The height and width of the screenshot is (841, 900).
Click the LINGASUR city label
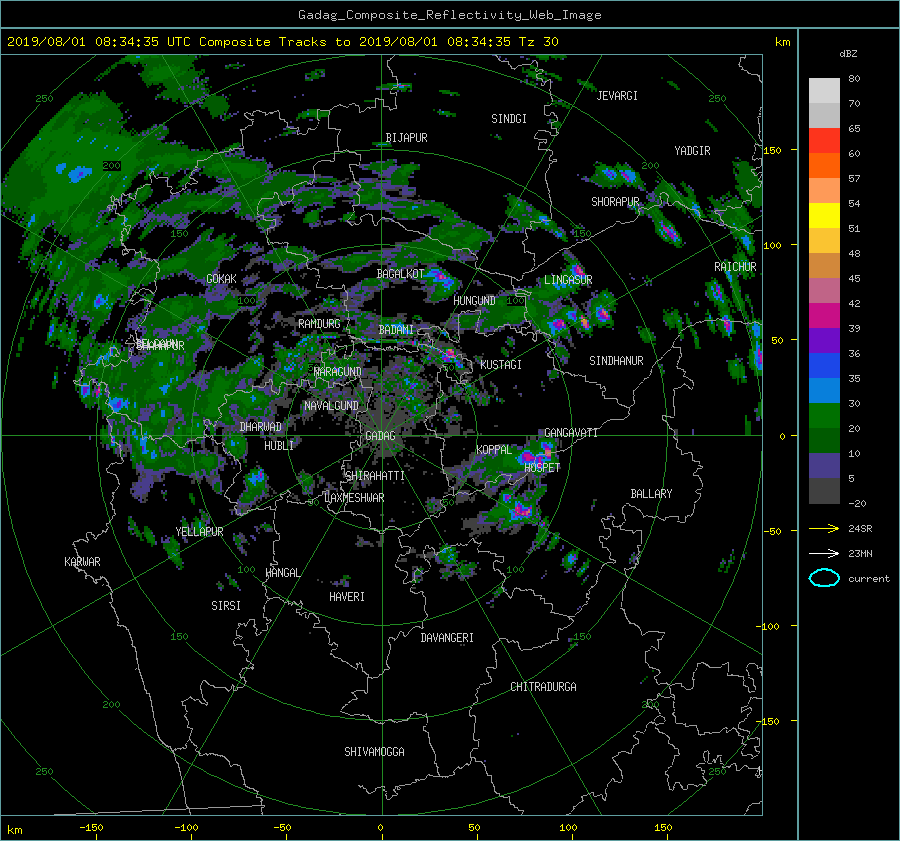pyautogui.click(x=568, y=280)
